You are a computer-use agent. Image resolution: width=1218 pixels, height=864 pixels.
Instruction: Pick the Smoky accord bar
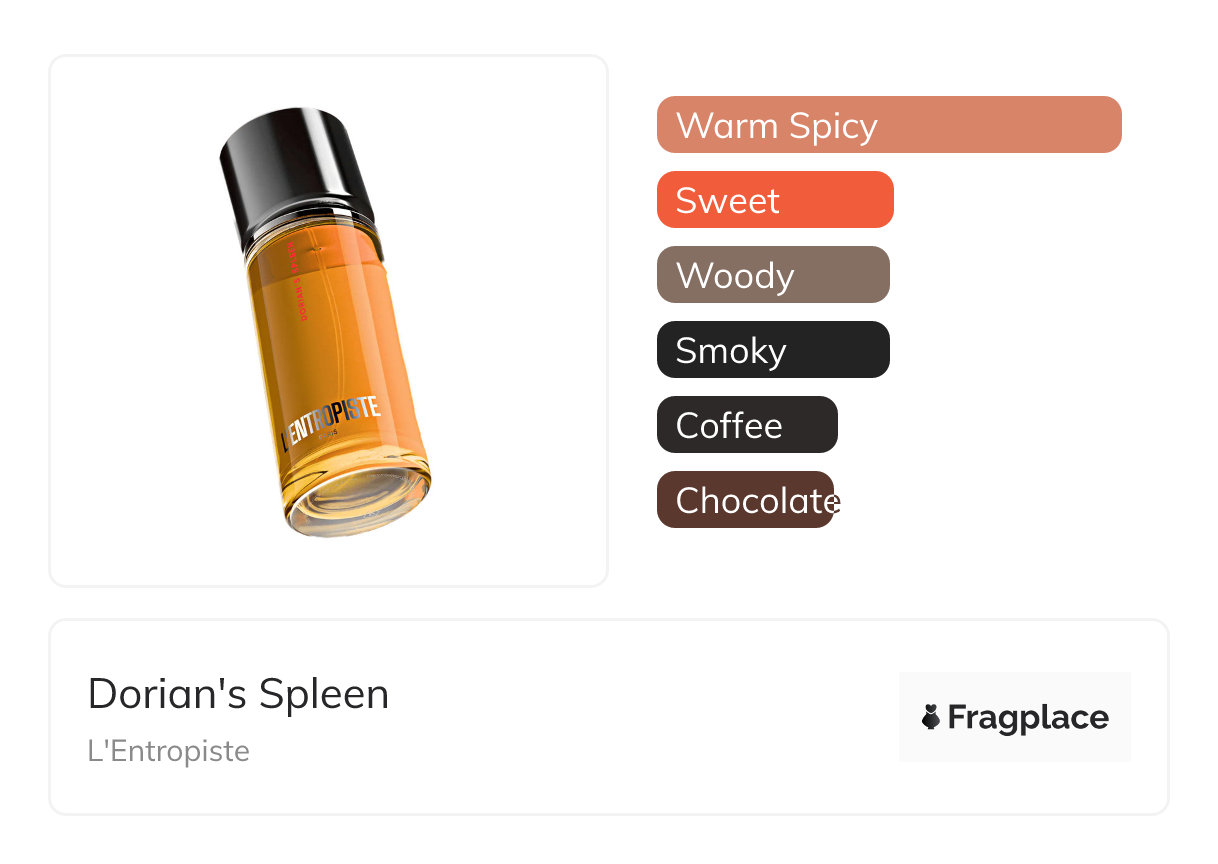click(773, 350)
